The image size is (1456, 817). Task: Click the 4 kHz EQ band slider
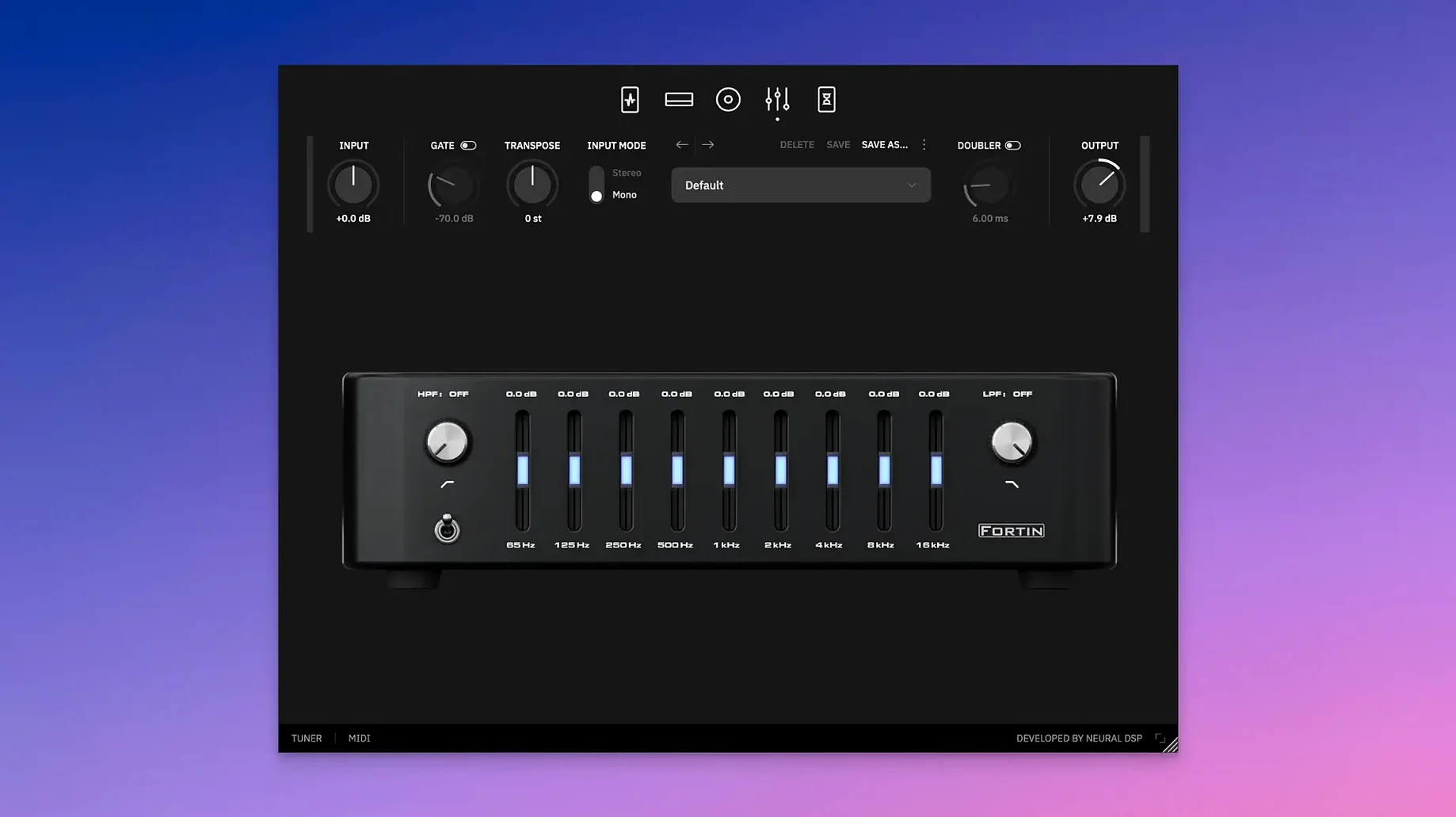tap(833, 471)
